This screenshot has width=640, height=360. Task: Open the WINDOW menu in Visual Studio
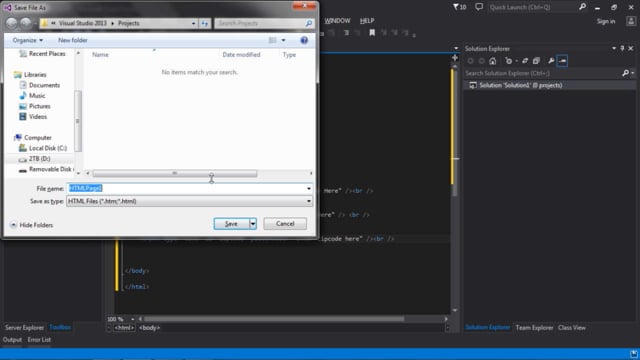coord(337,20)
